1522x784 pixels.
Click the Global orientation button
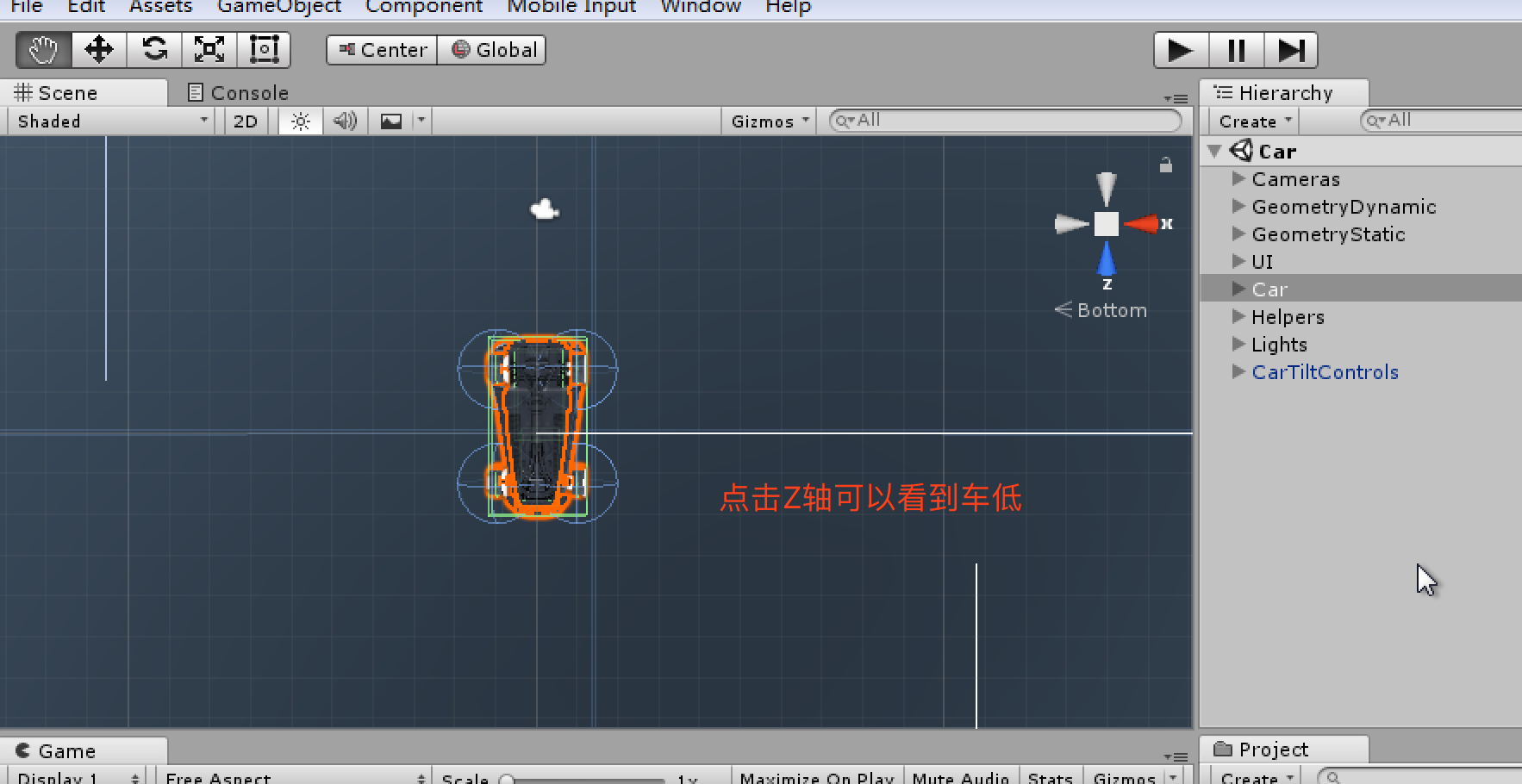[x=492, y=49]
